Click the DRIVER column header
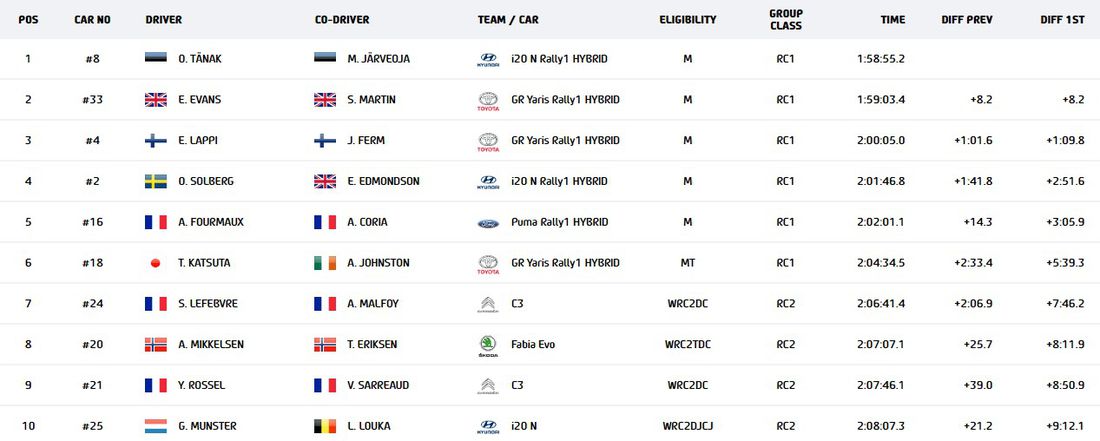Image resolution: width=1100 pixels, height=441 pixels. (163, 20)
